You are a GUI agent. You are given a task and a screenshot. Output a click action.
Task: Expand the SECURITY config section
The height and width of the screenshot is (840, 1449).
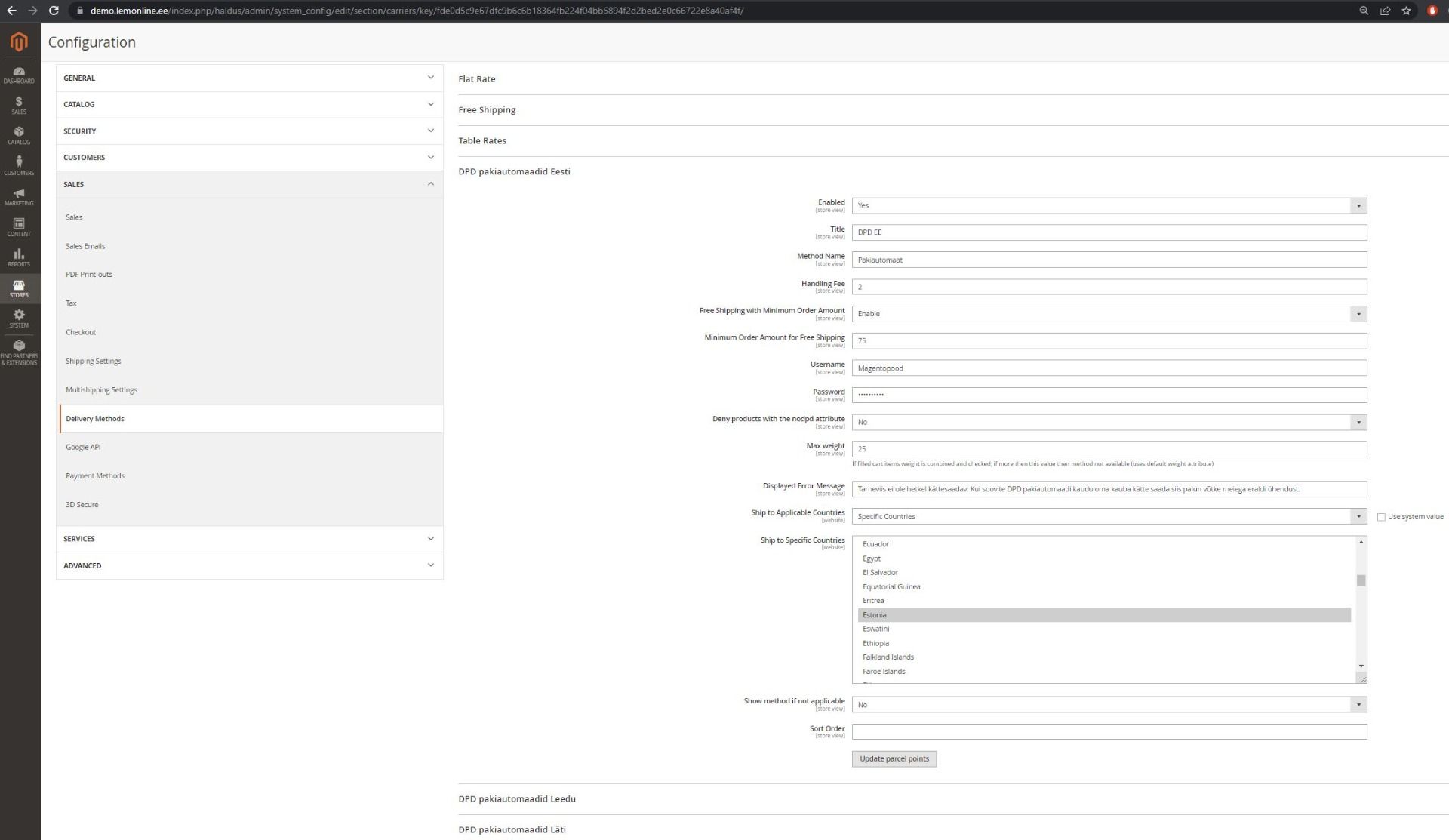click(249, 131)
